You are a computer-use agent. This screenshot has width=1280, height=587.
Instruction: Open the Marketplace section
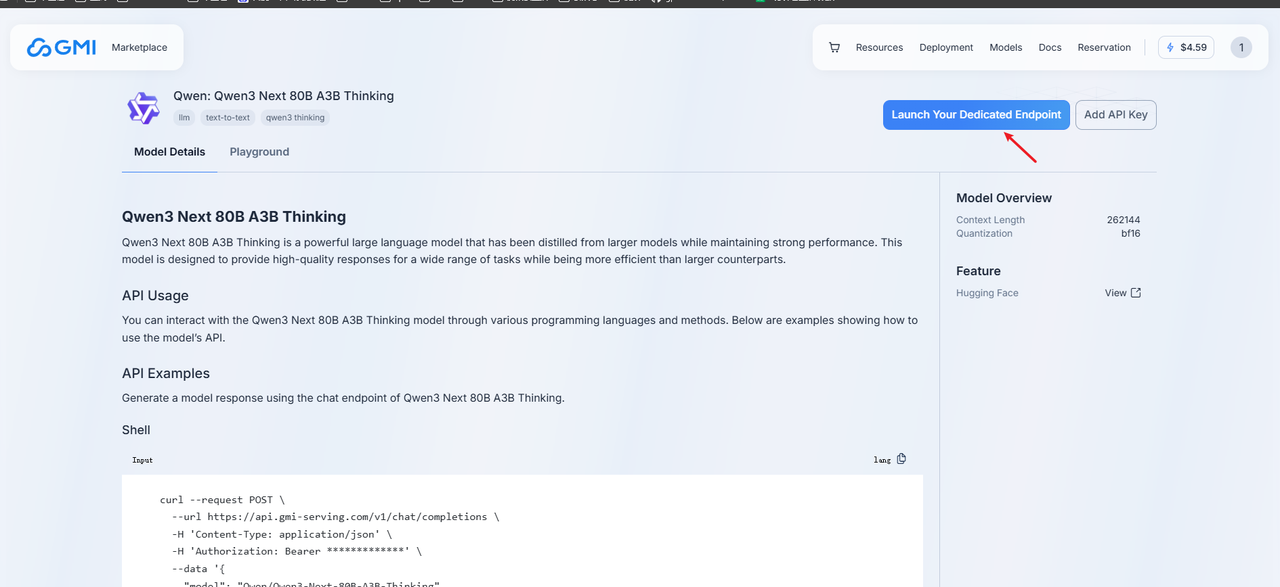[139, 47]
